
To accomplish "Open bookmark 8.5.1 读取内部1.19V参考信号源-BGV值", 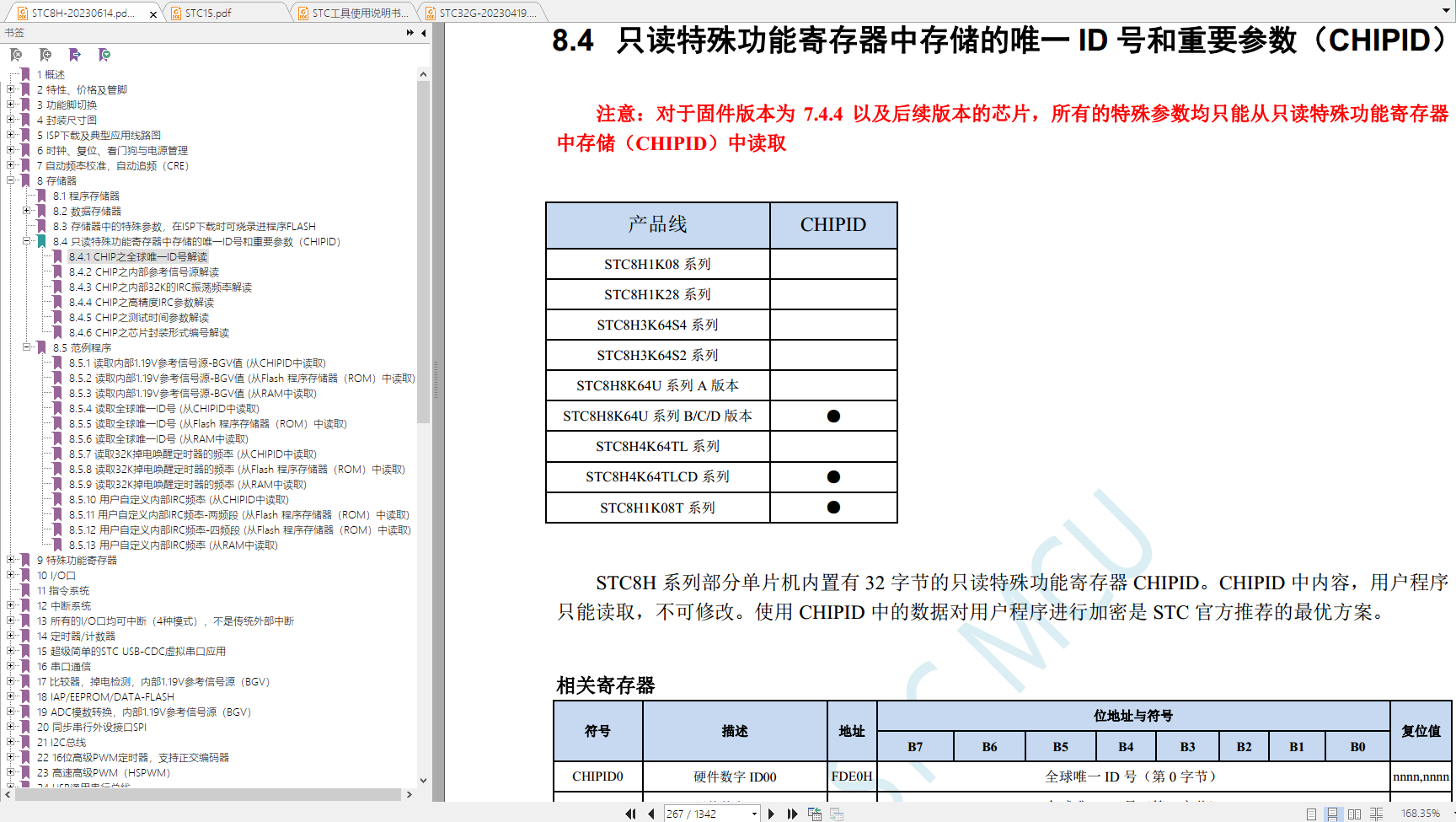I will (197, 363).
